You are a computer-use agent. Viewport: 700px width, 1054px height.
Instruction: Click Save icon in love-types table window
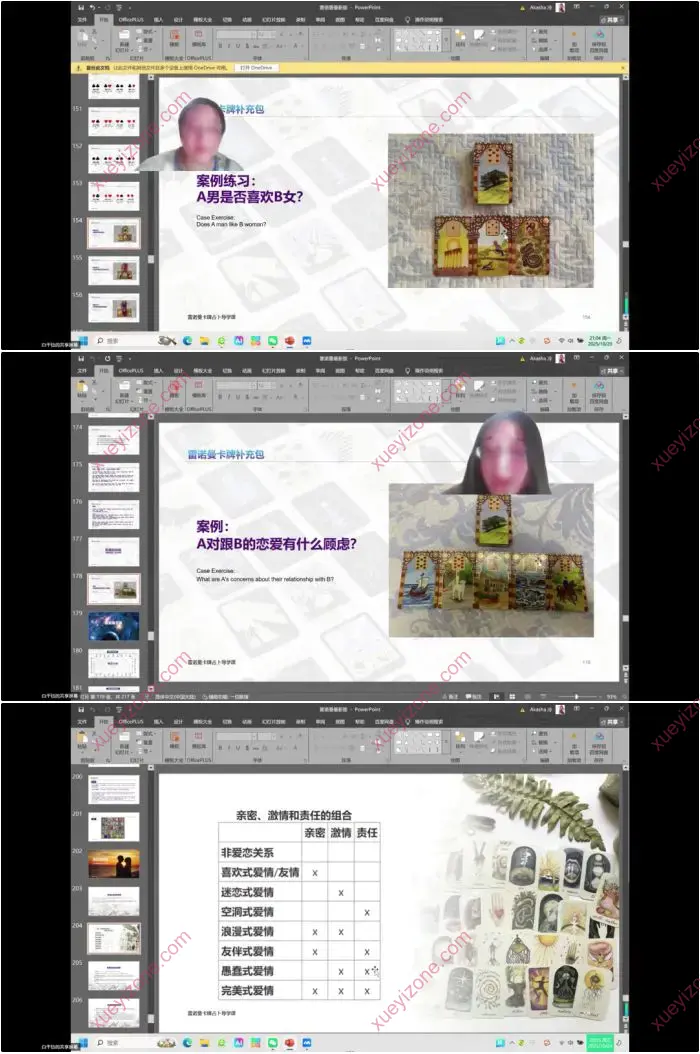[81, 710]
